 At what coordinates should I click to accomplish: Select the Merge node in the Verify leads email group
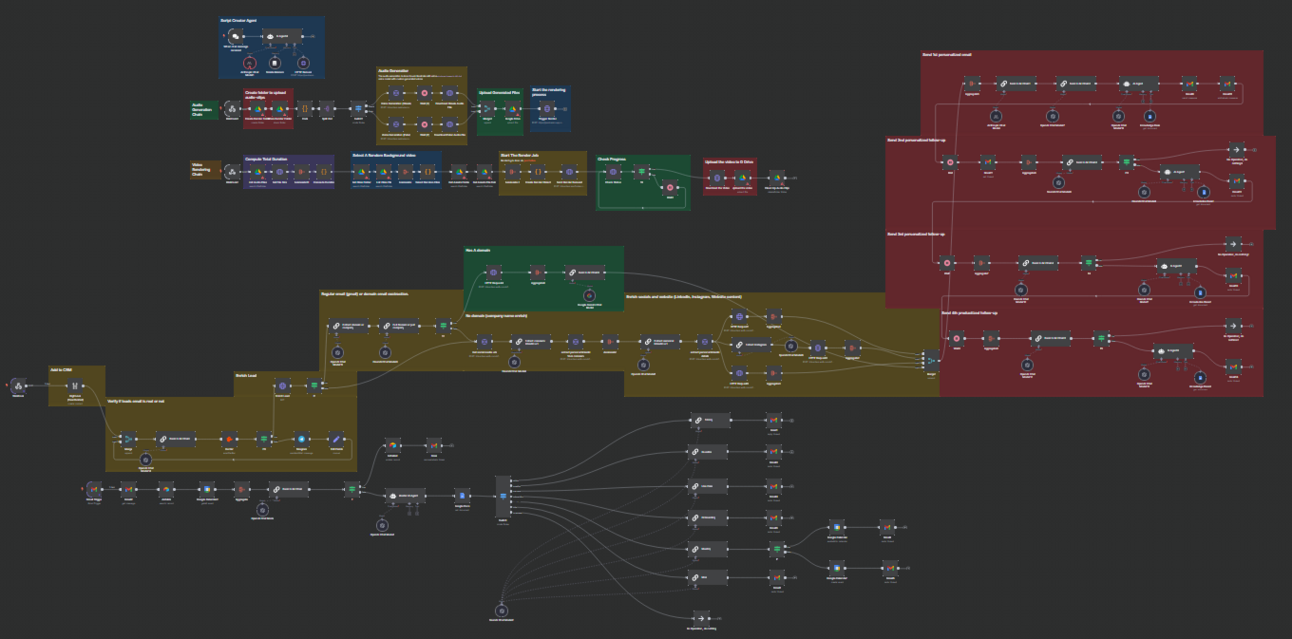tap(128, 439)
